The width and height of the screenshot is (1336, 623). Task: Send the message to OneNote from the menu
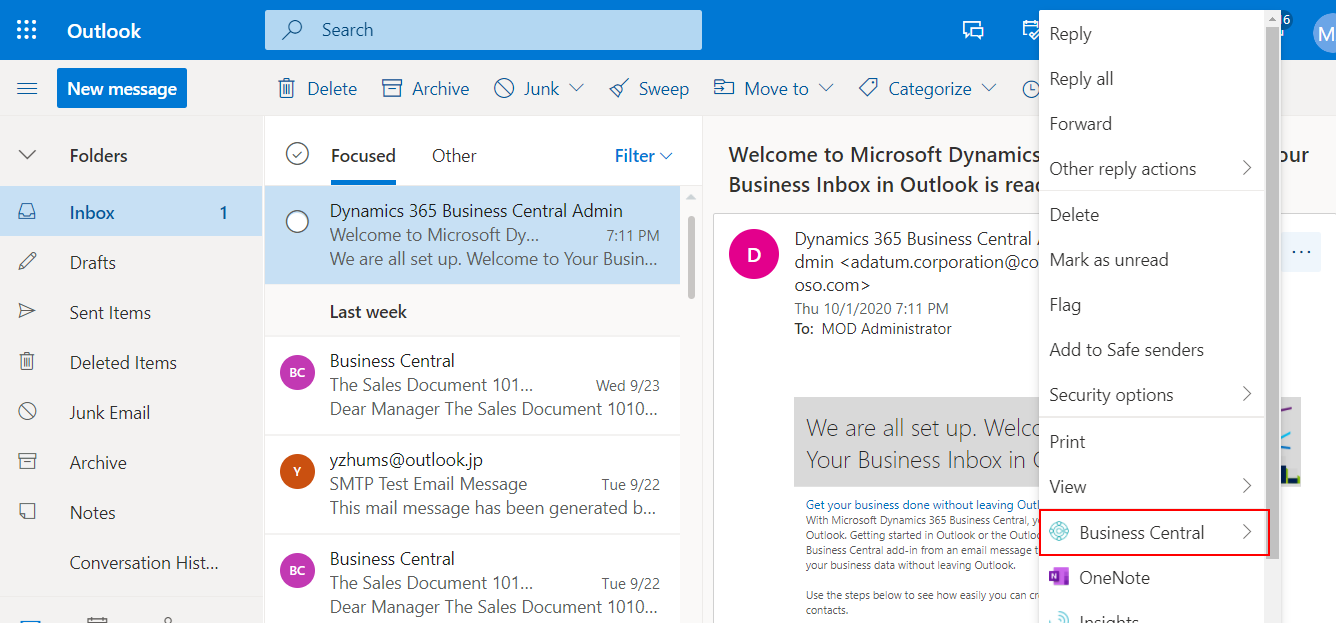point(1115,577)
